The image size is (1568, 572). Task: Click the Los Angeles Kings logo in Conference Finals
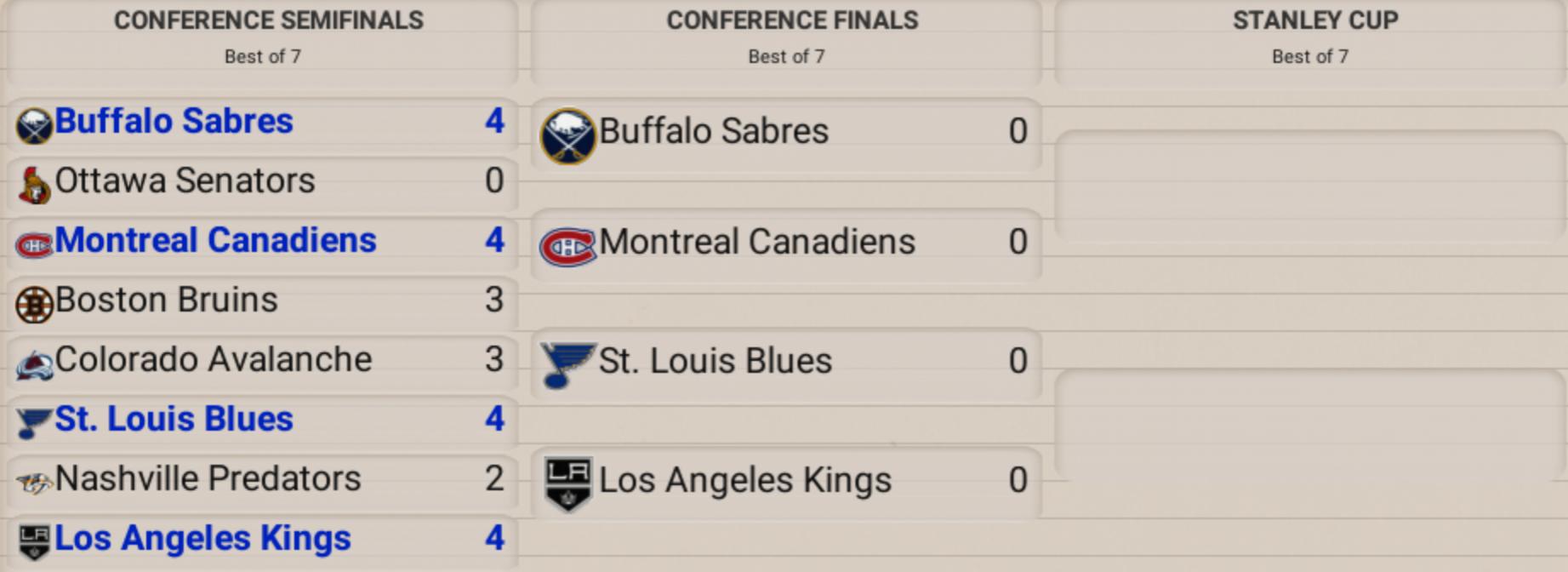coord(567,483)
